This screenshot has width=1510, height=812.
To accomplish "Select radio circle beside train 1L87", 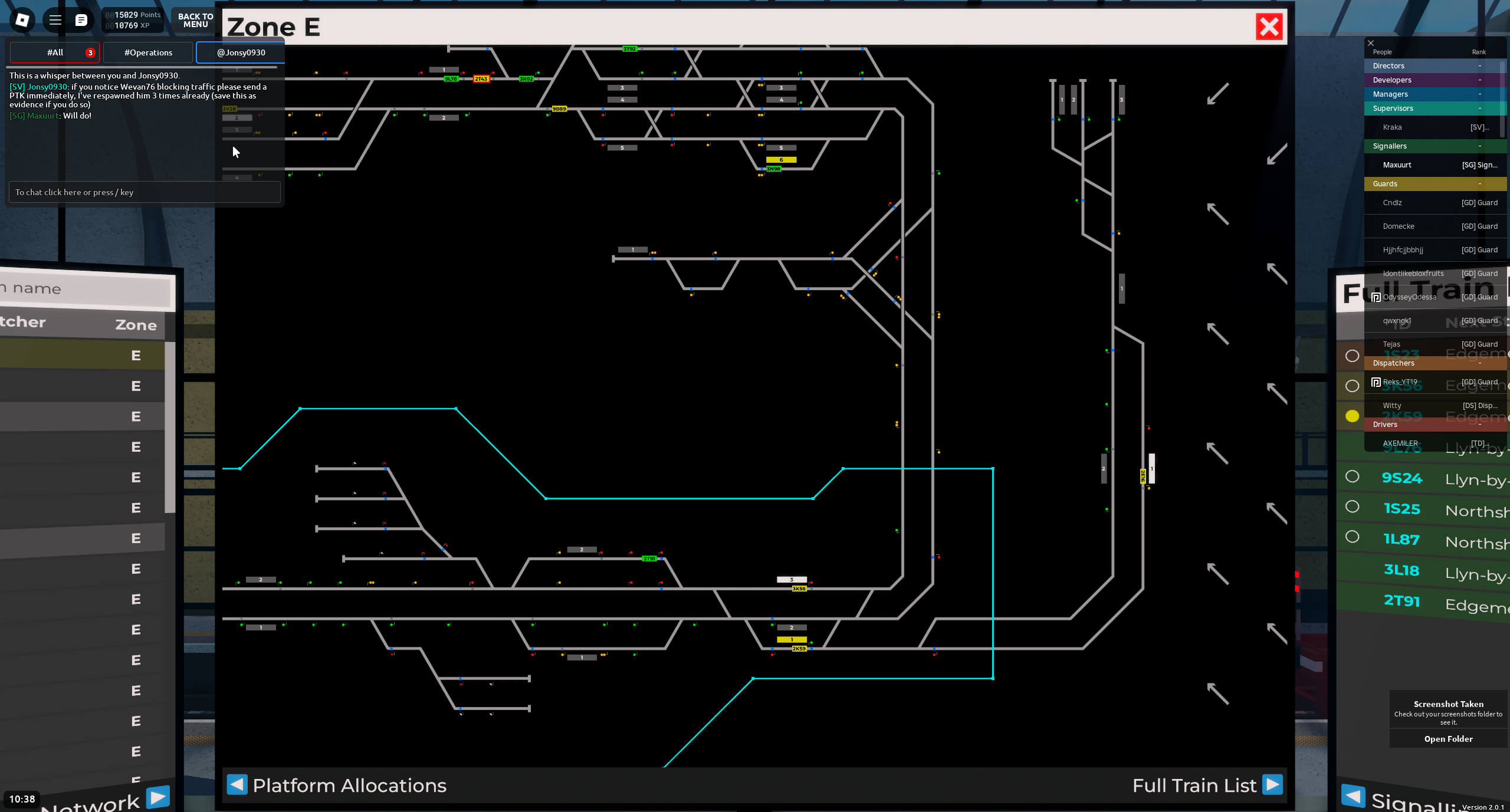I will [1353, 537].
